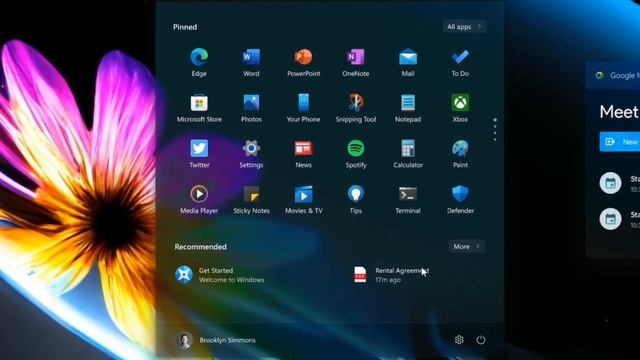The width and height of the screenshot is (640, 360).
Task: Click the All apps button
Action: coord(464,27)
